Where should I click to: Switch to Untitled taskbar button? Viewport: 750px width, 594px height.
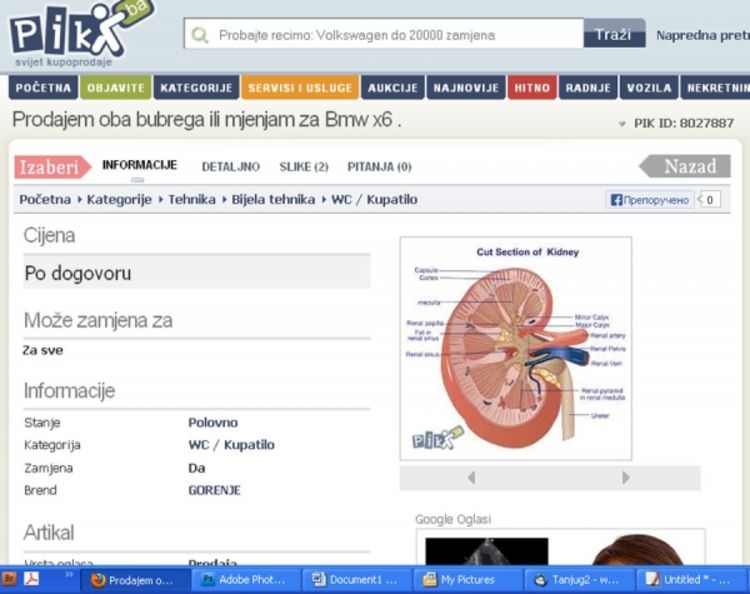[690, 580]
